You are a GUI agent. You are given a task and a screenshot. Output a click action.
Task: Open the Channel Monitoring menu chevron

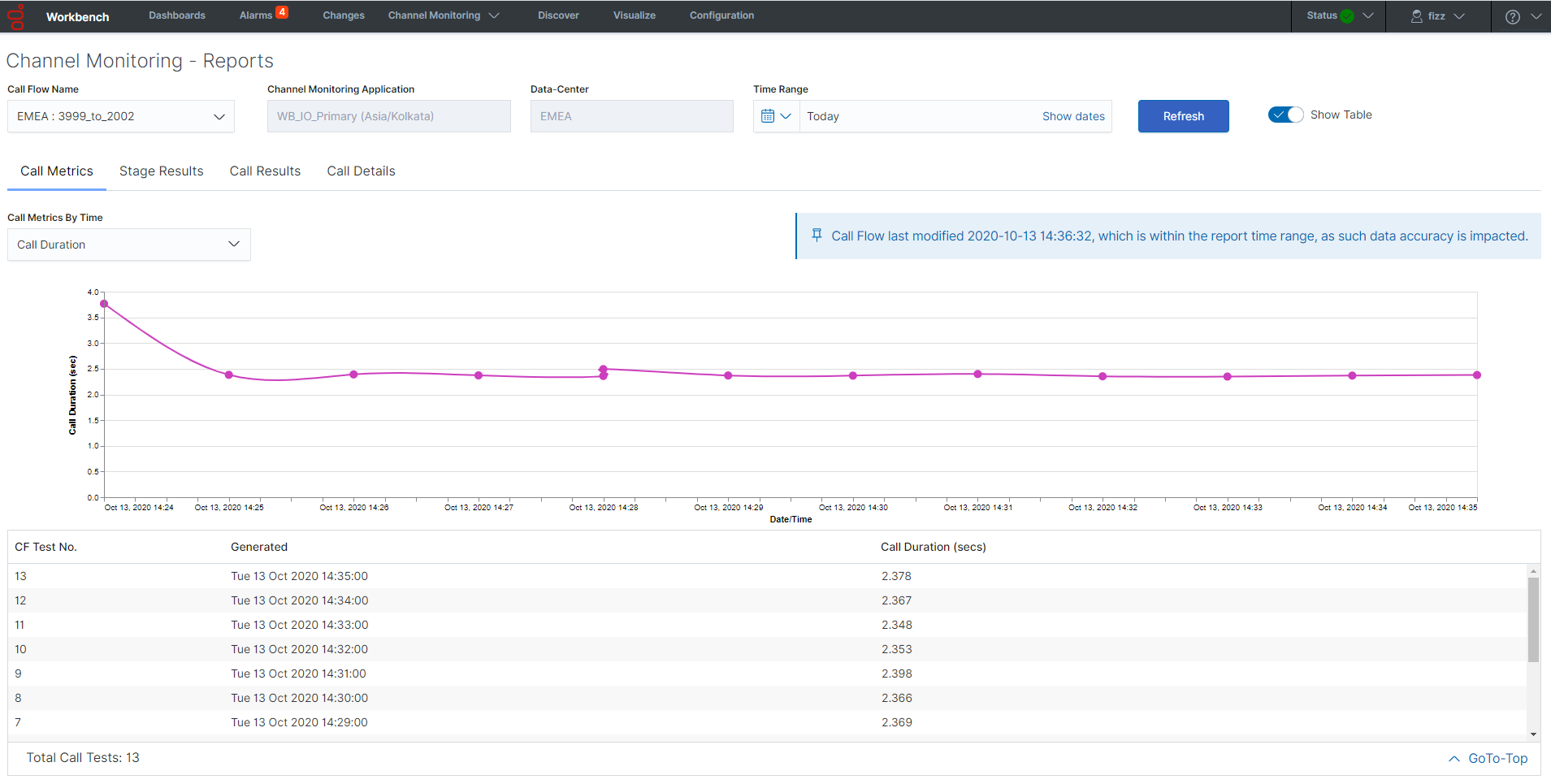(495, 15)
